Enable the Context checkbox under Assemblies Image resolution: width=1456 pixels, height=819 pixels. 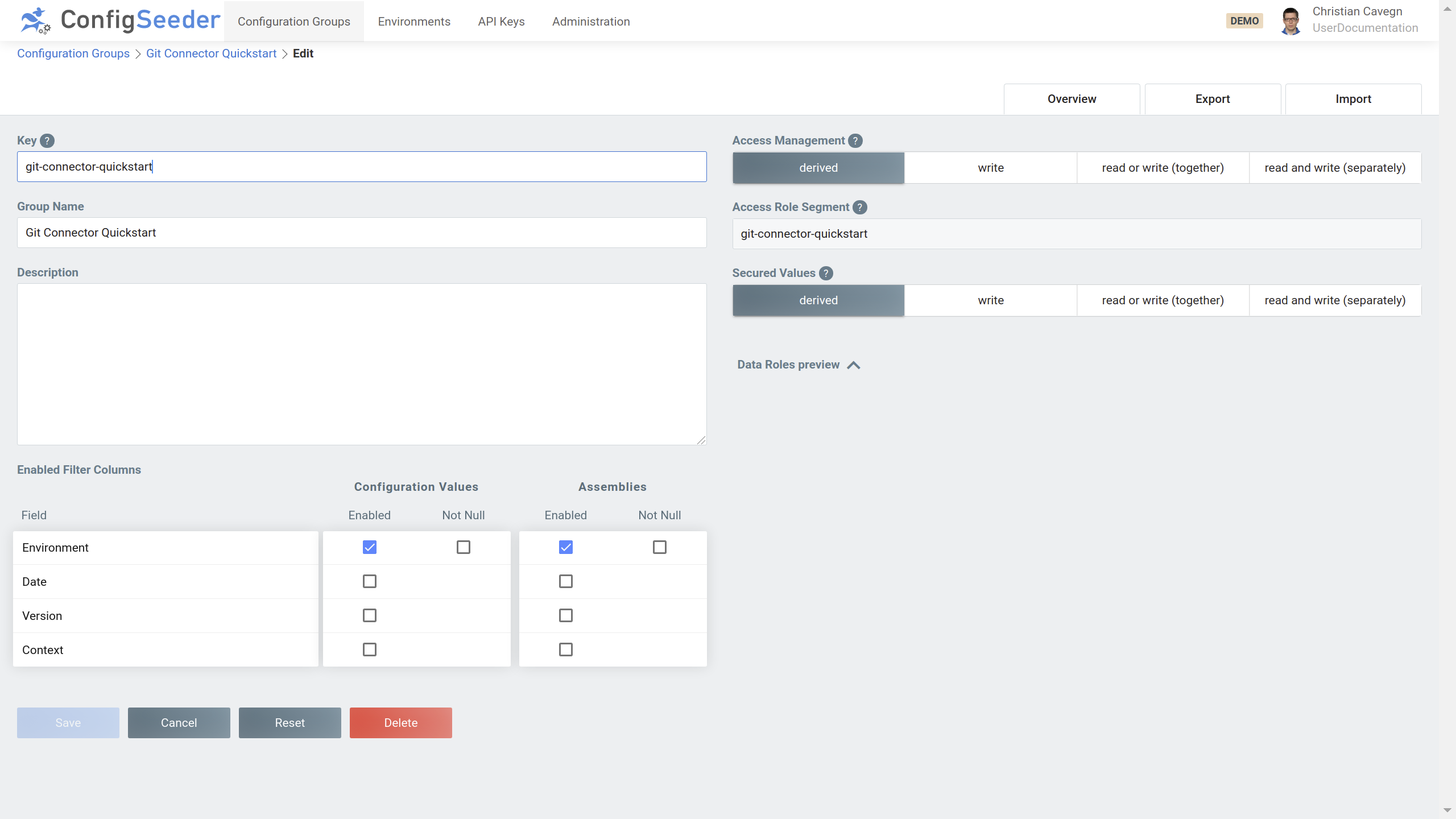coord(565,649)
